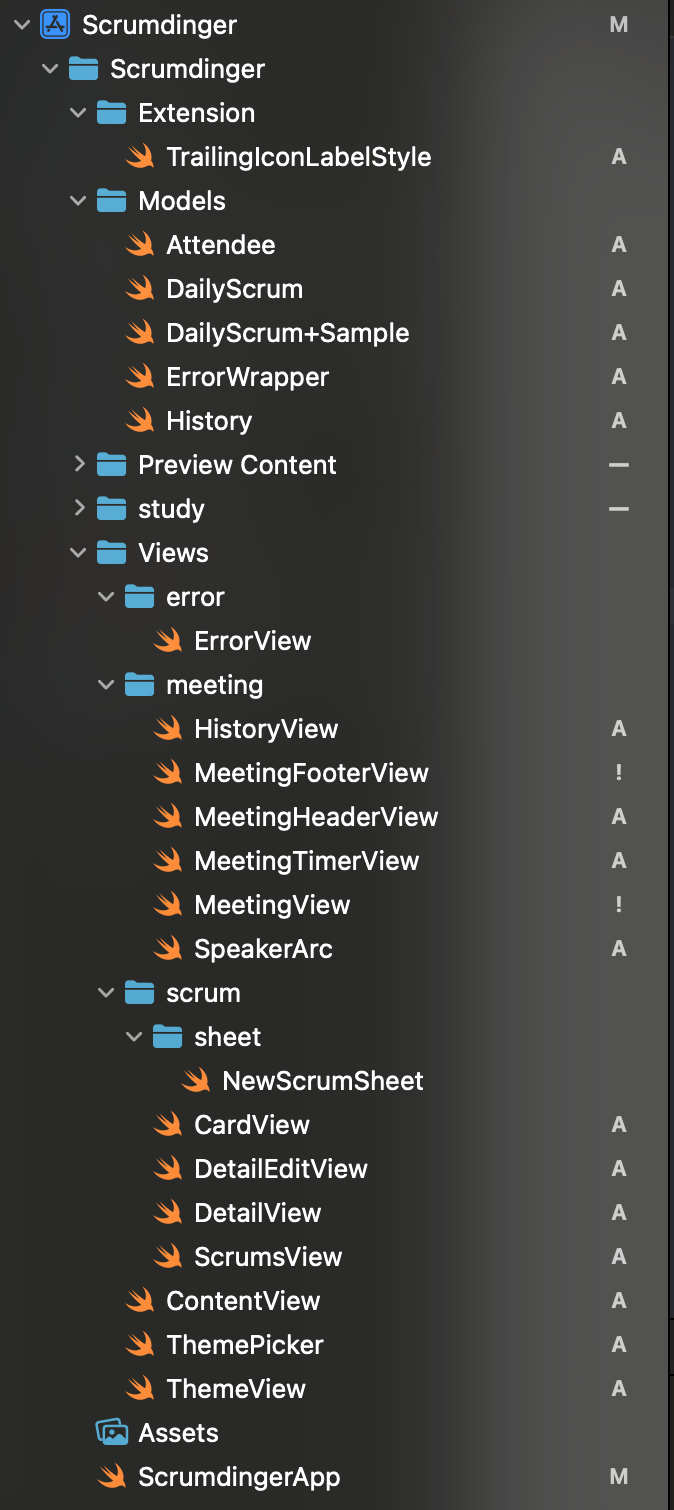Collapse the Extension group chevron
The image size is (674, 1510).
pyautogui.click(x=79, y=113)
